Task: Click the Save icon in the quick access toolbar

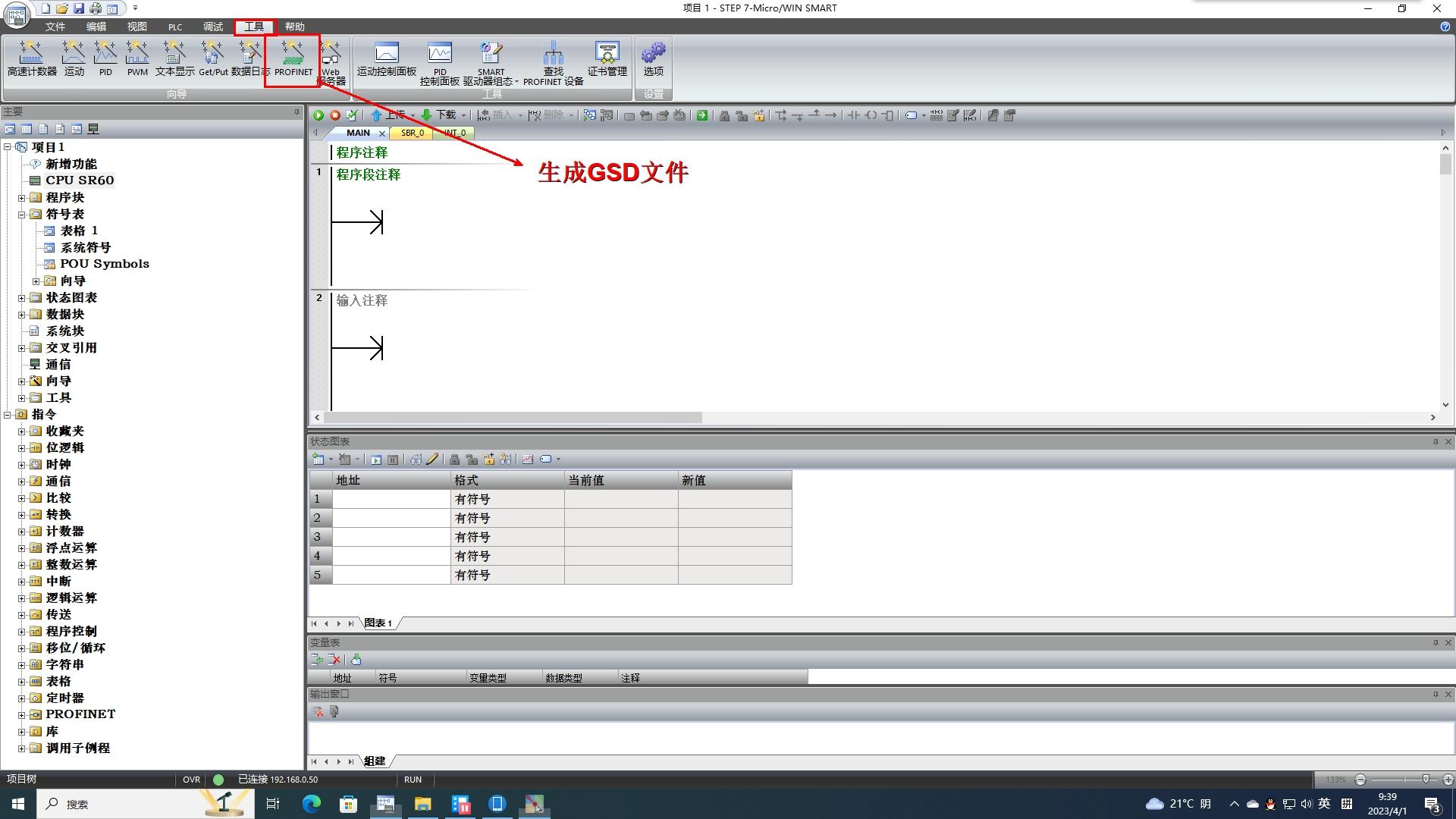Action: (x=78, y=8)
